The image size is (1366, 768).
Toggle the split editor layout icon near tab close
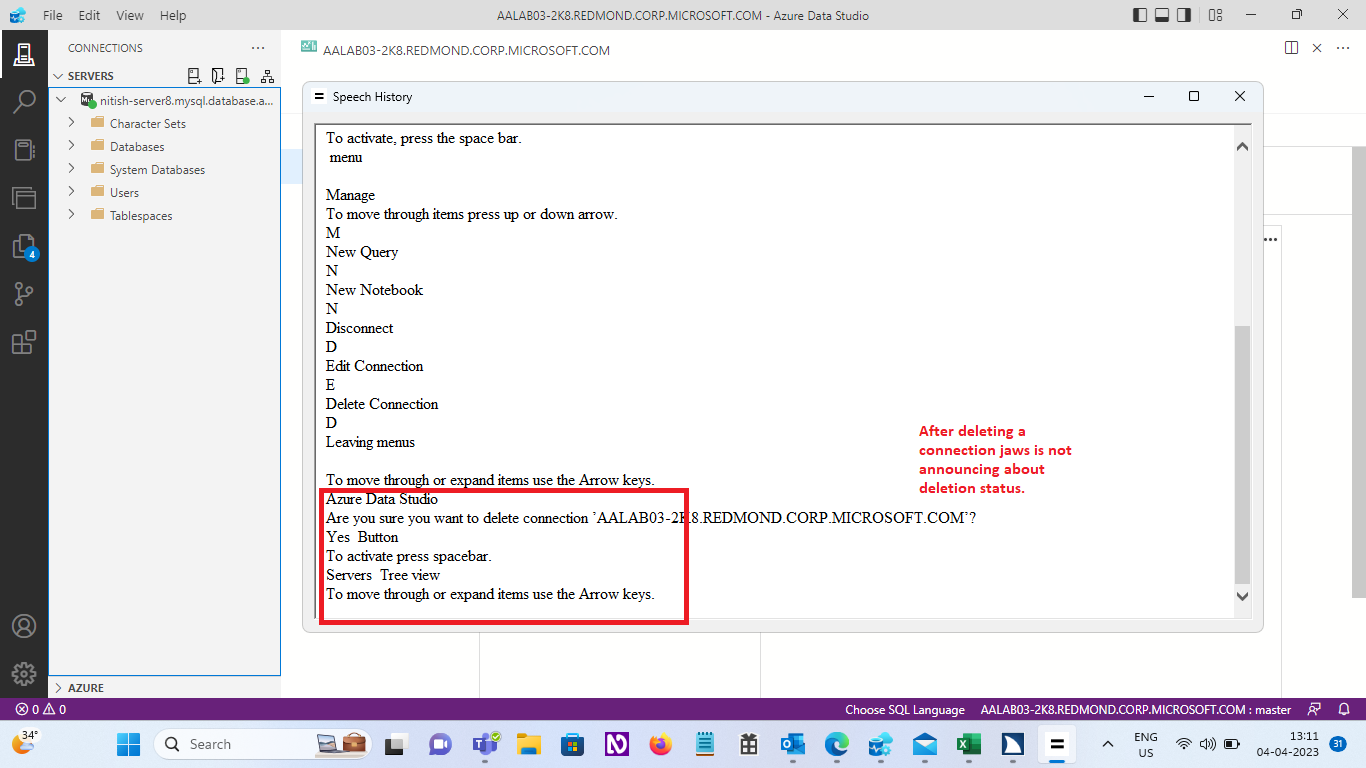click(1291, 47)
